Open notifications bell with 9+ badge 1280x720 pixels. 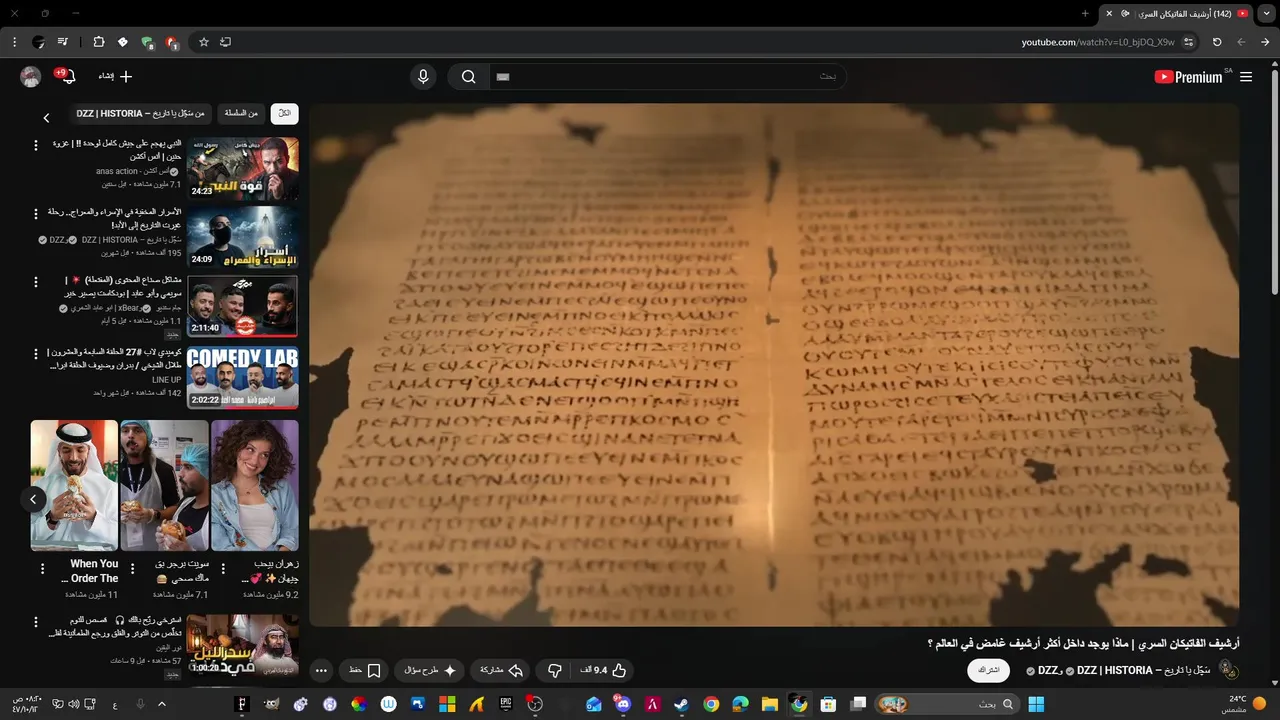tap(66, 77)
